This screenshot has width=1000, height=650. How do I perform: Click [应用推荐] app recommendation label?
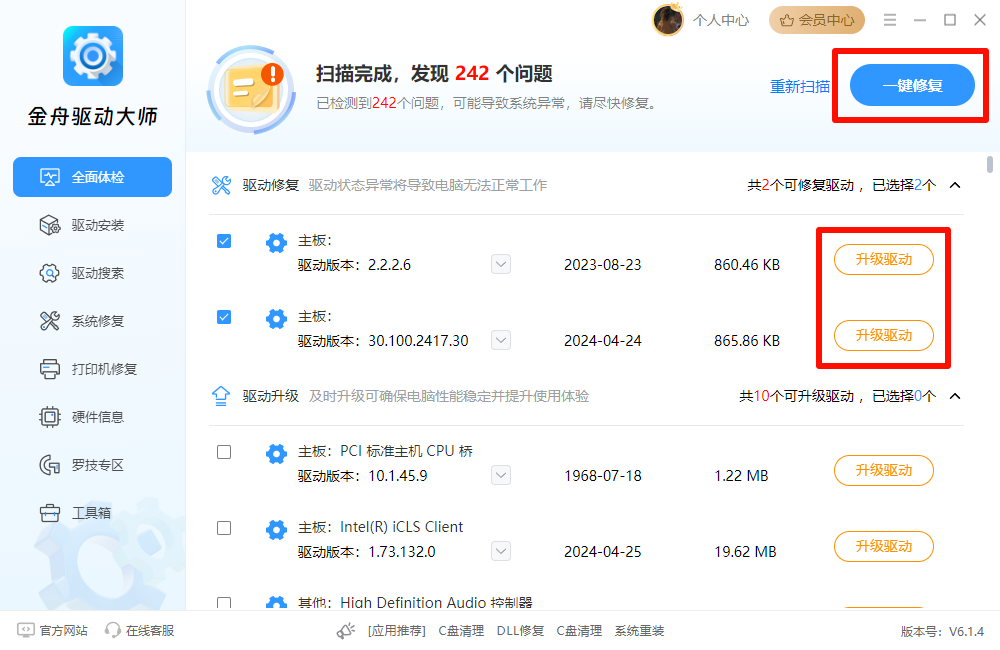pyautogui.click(x=397, y=631)
